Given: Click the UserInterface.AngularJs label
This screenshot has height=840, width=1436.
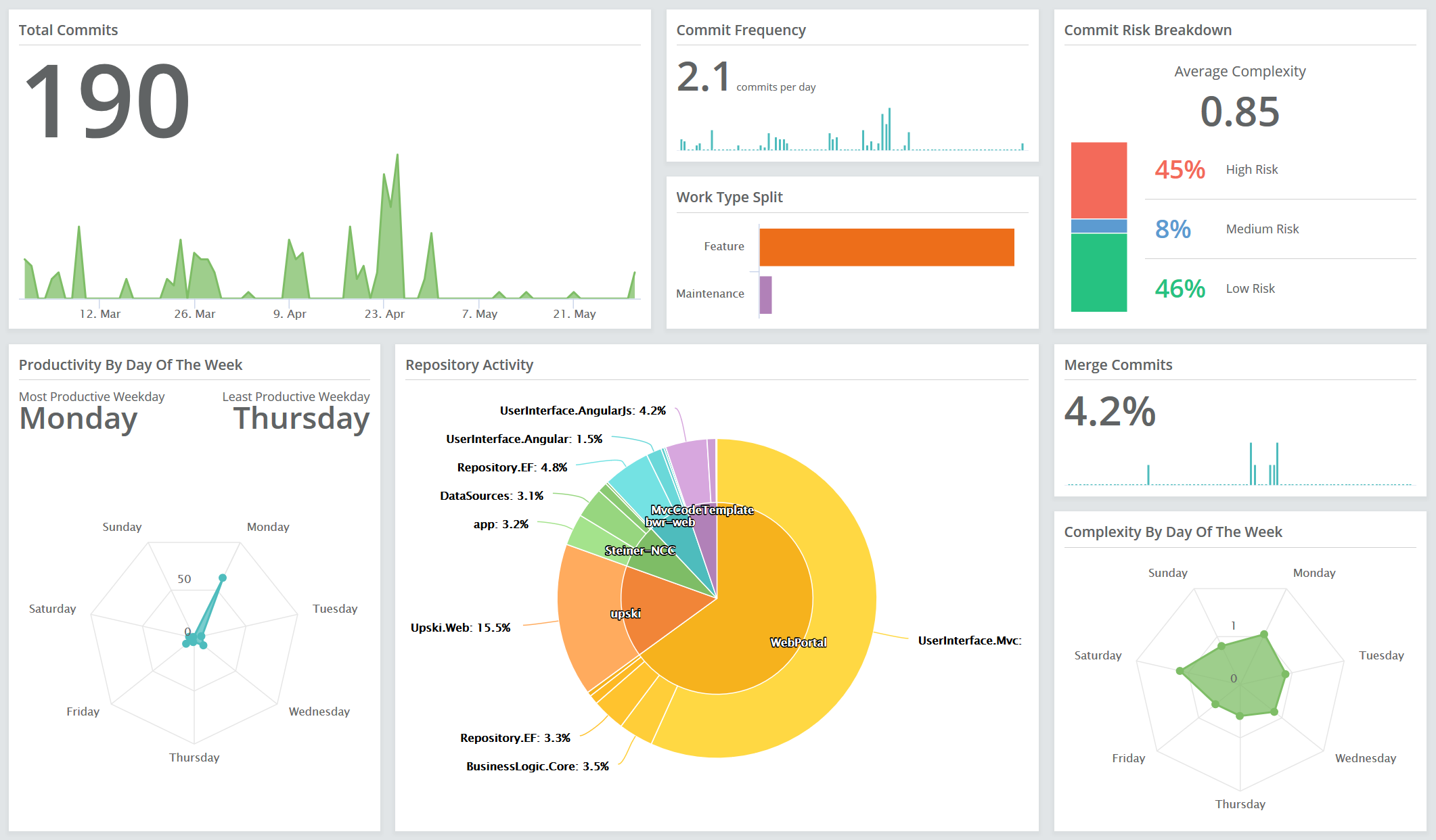Looking at the screenshot, I should (581, 411).
